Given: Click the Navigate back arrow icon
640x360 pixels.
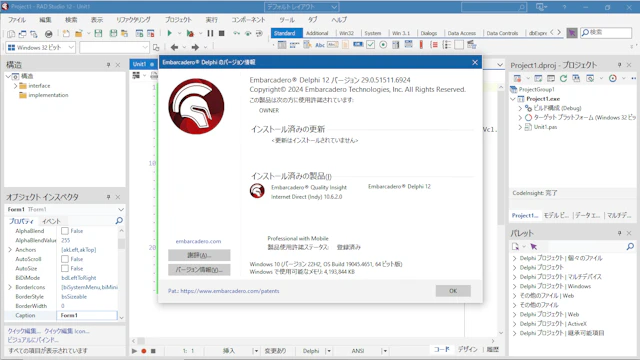Looking at the screenshot, I should coord(174,47).
